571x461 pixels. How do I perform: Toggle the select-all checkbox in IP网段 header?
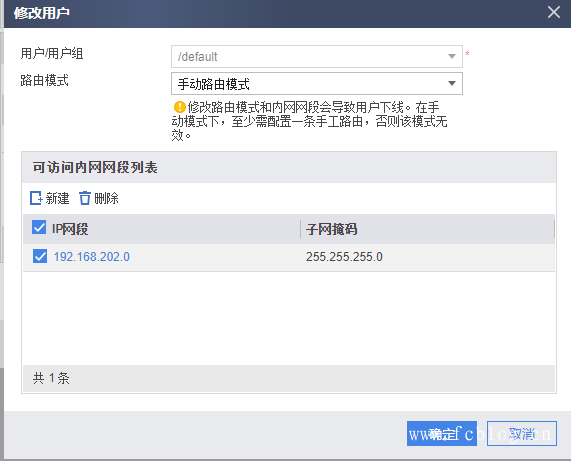(39, 227)
